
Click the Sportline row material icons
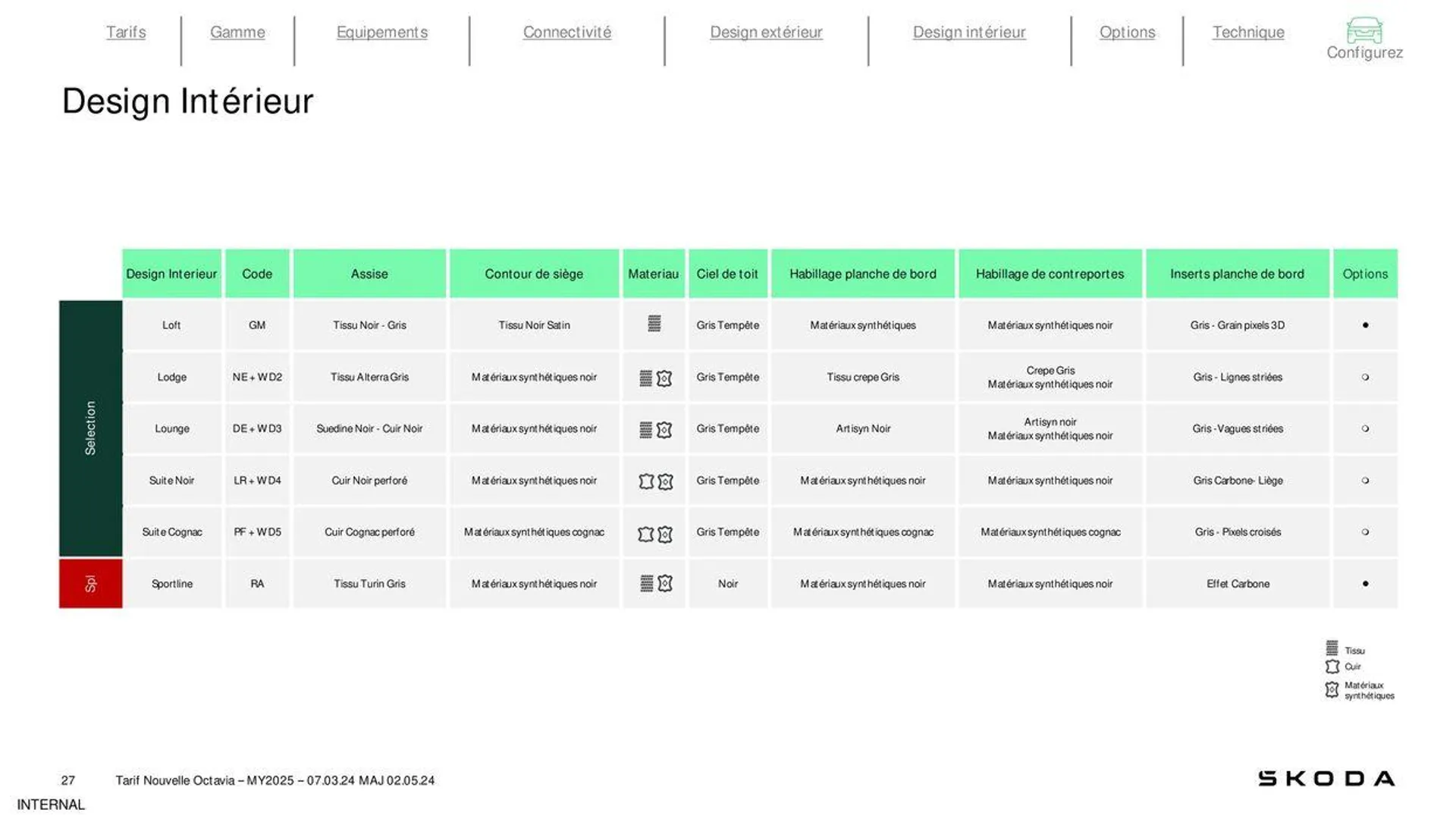(656, 583)
